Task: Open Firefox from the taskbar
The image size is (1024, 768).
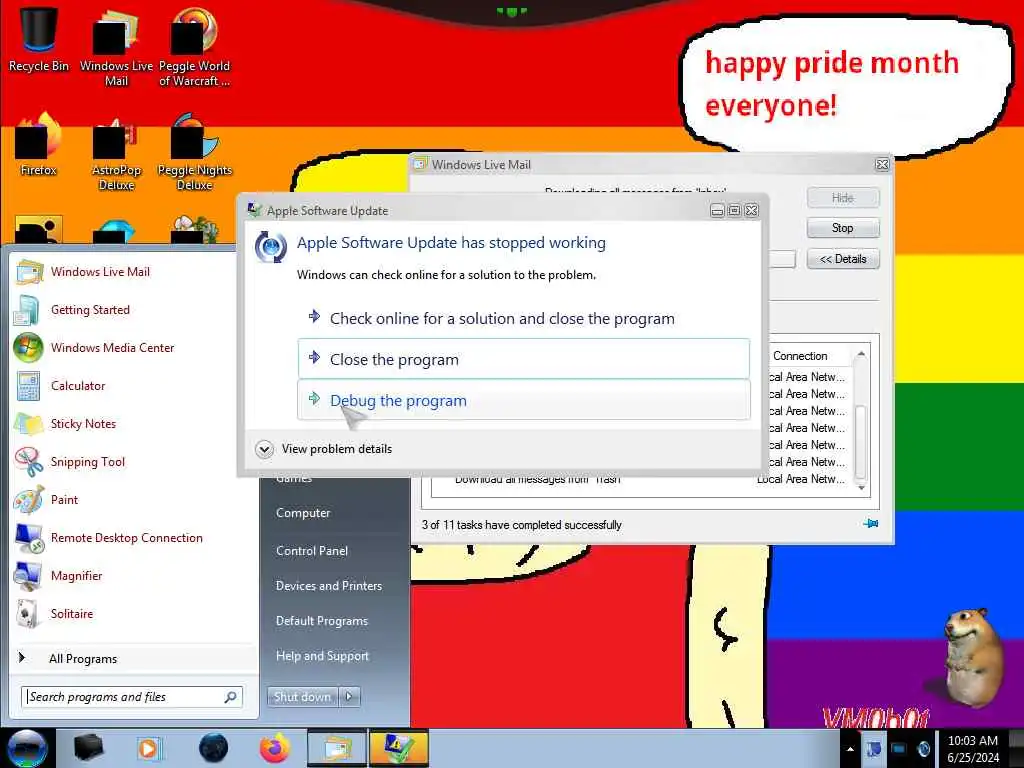Action: 275,748
